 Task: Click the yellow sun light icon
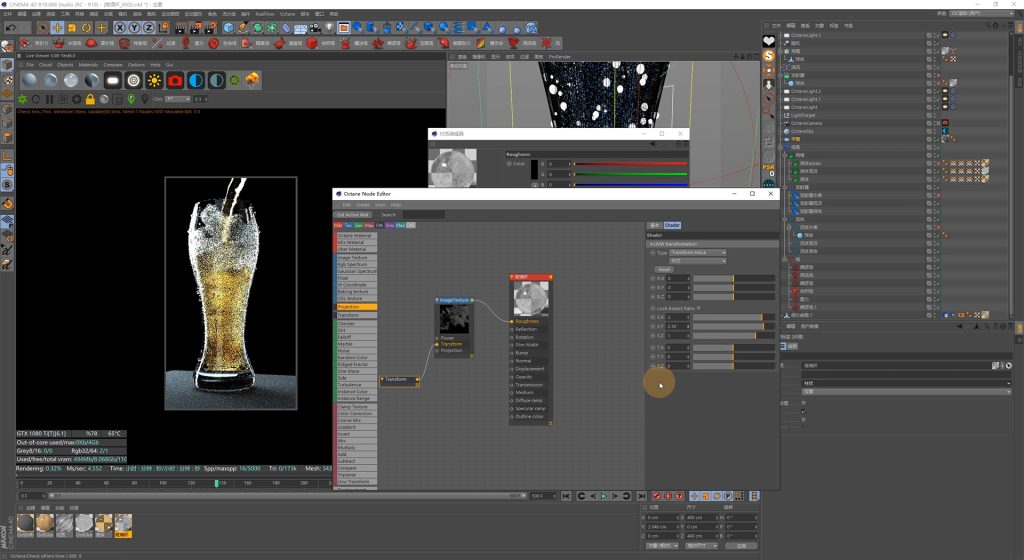coord(154,80)
